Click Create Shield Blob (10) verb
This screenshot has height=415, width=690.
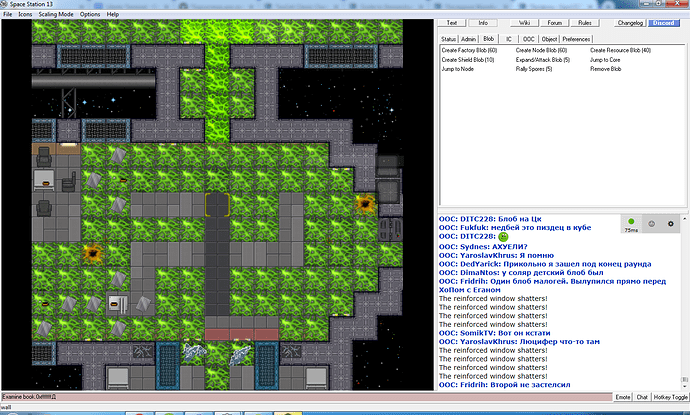click(468, 60)
